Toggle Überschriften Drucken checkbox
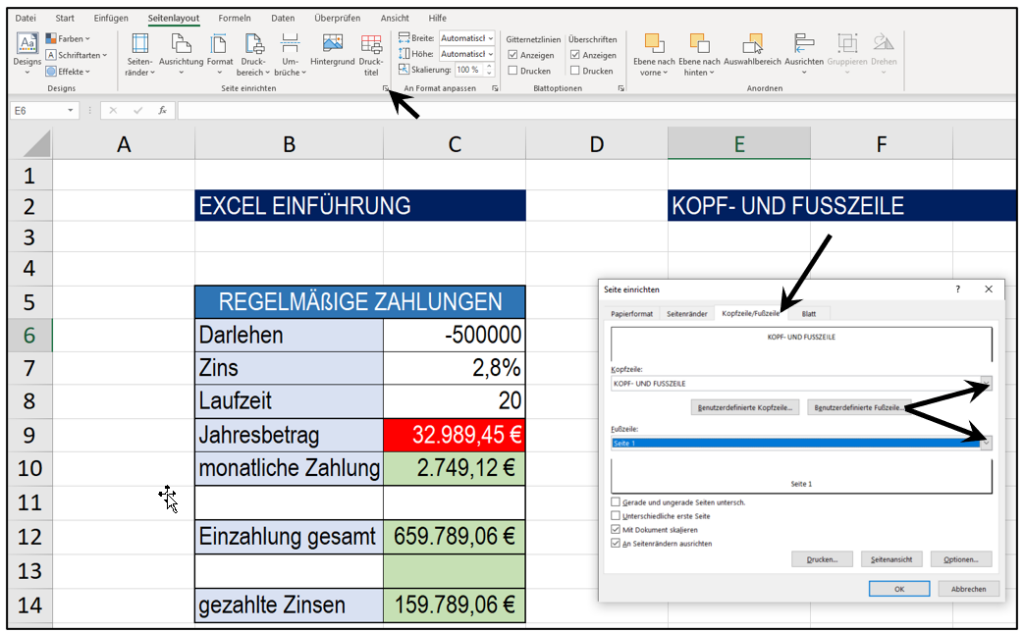1024x632 pixels. 575,71
